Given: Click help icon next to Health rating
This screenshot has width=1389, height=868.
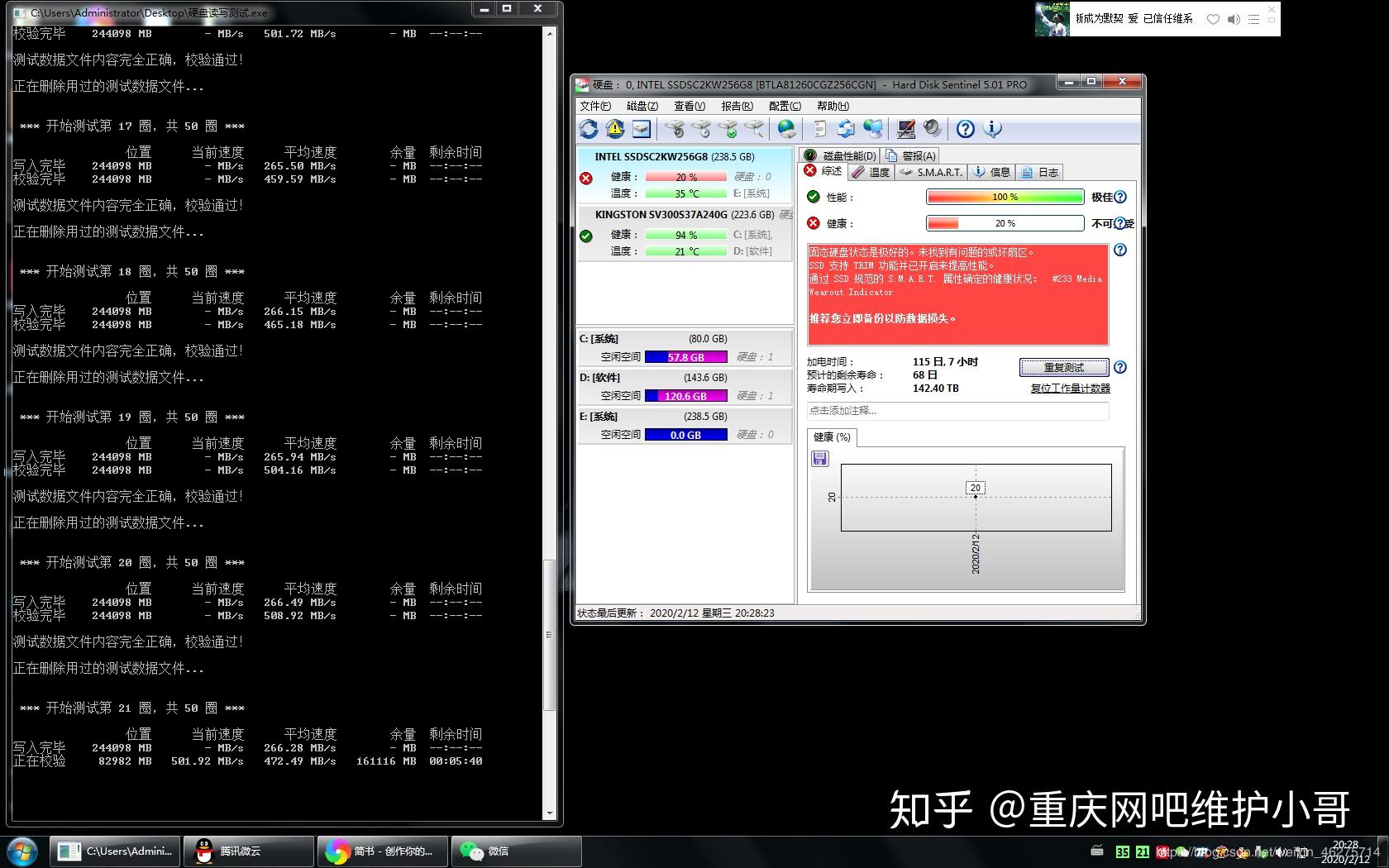Looking at the screenshot, I should coord(1120,223).
